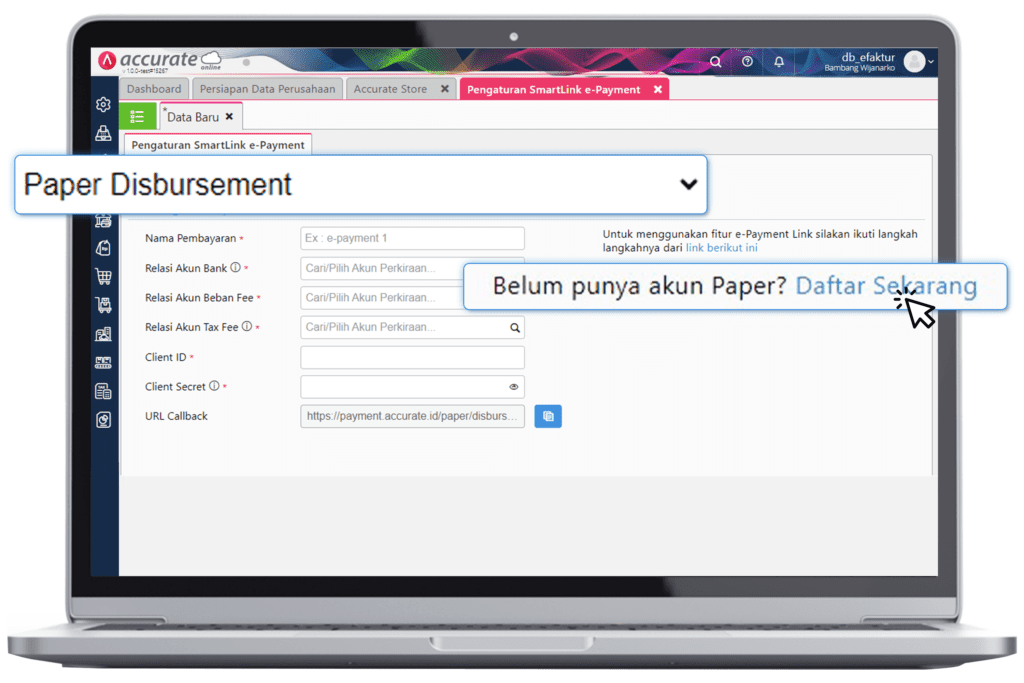The height and width of the screenshot is (683, 1024).
Task: Switch to the Dashboard tab
Action: tap(154, 89)
